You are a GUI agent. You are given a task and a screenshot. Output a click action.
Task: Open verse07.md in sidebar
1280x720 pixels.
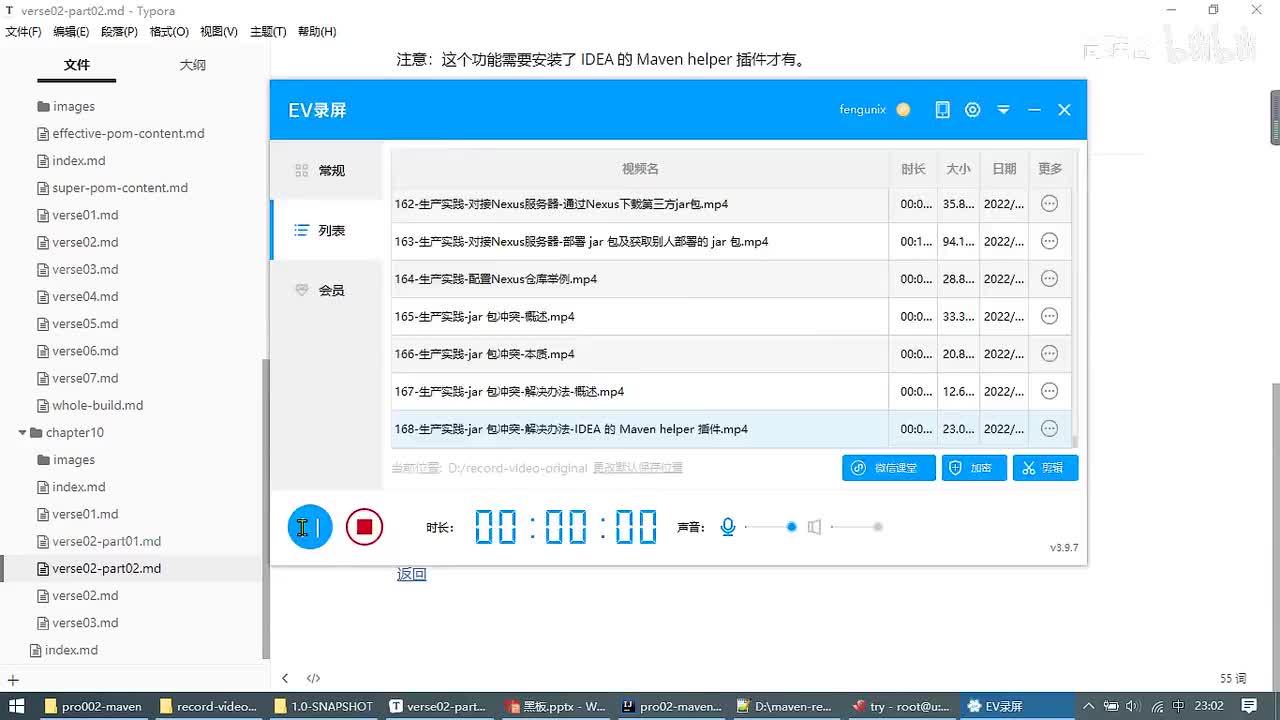85,379
